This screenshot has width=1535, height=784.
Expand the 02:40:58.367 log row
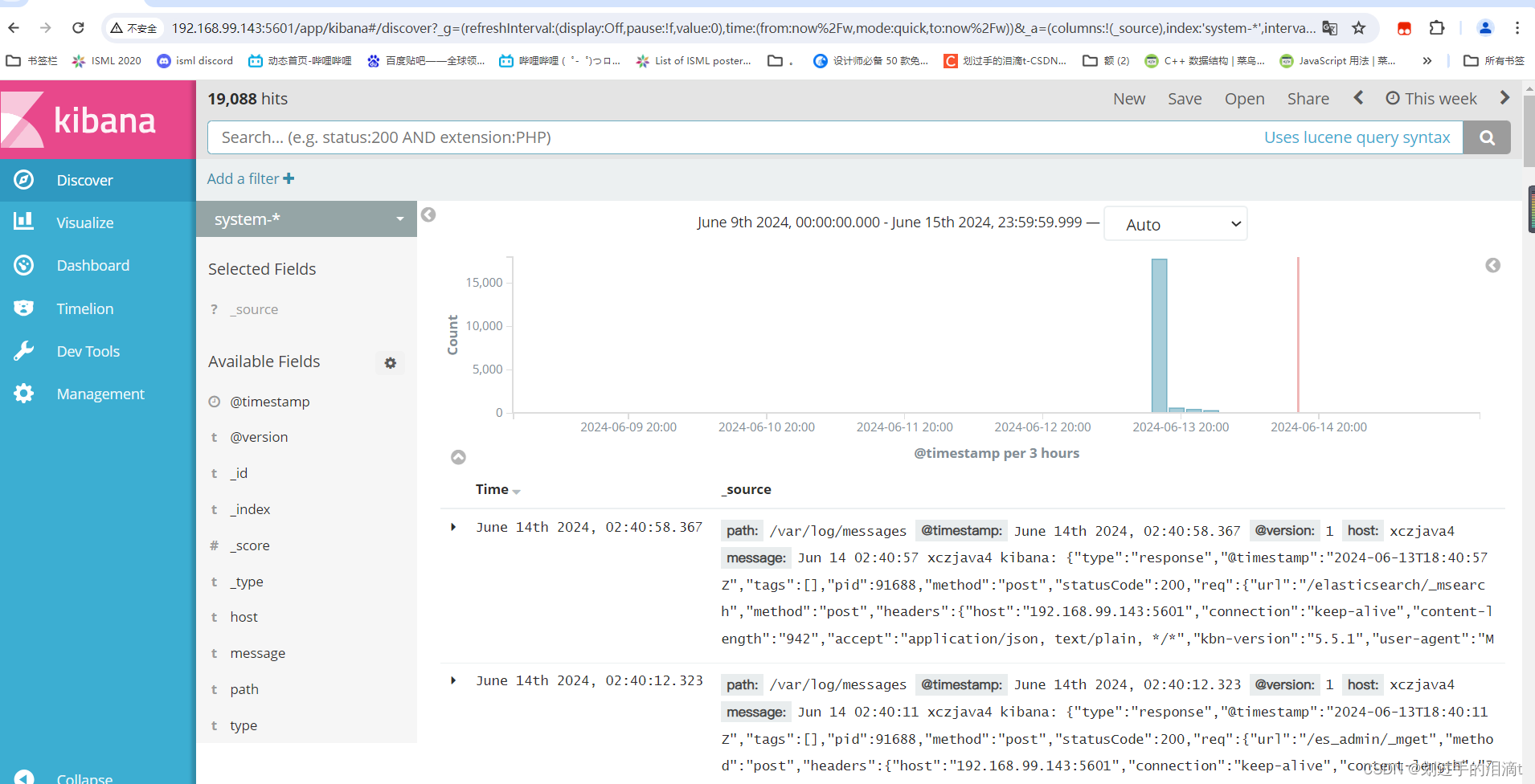pyautogui.click(x=453, y=527)
